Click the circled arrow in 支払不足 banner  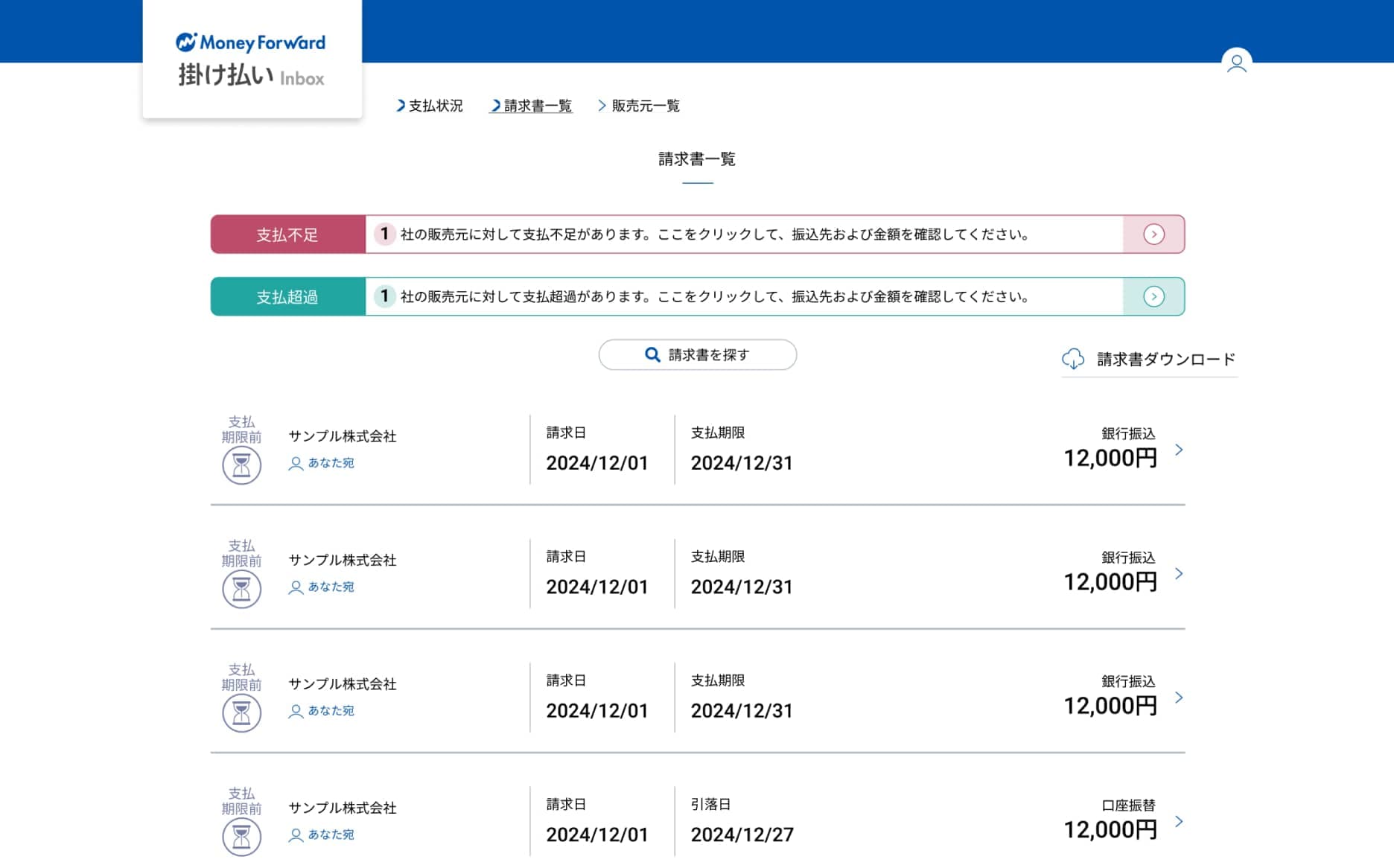coord(1153,234)
